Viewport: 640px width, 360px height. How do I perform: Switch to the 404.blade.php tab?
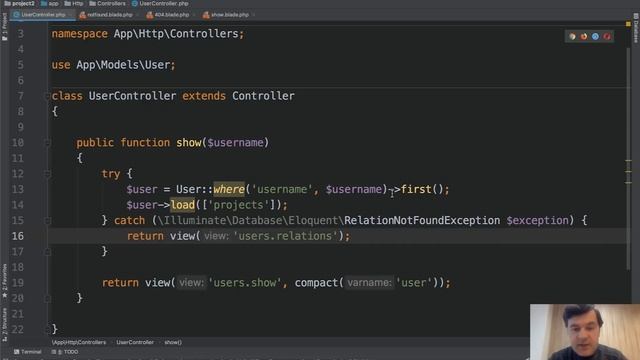pyautogui.click(x=172, y=15)
